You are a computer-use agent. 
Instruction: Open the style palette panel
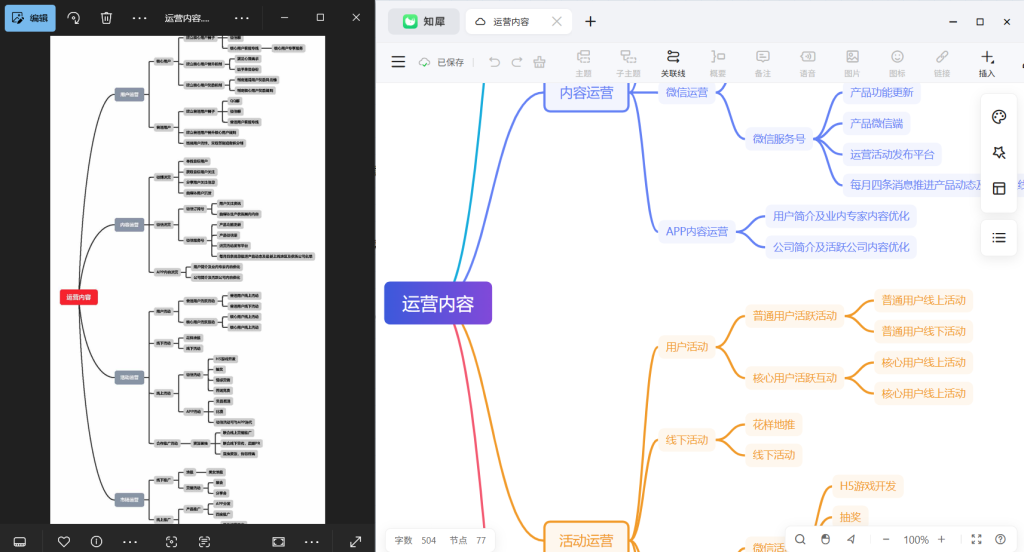[999, 117]
